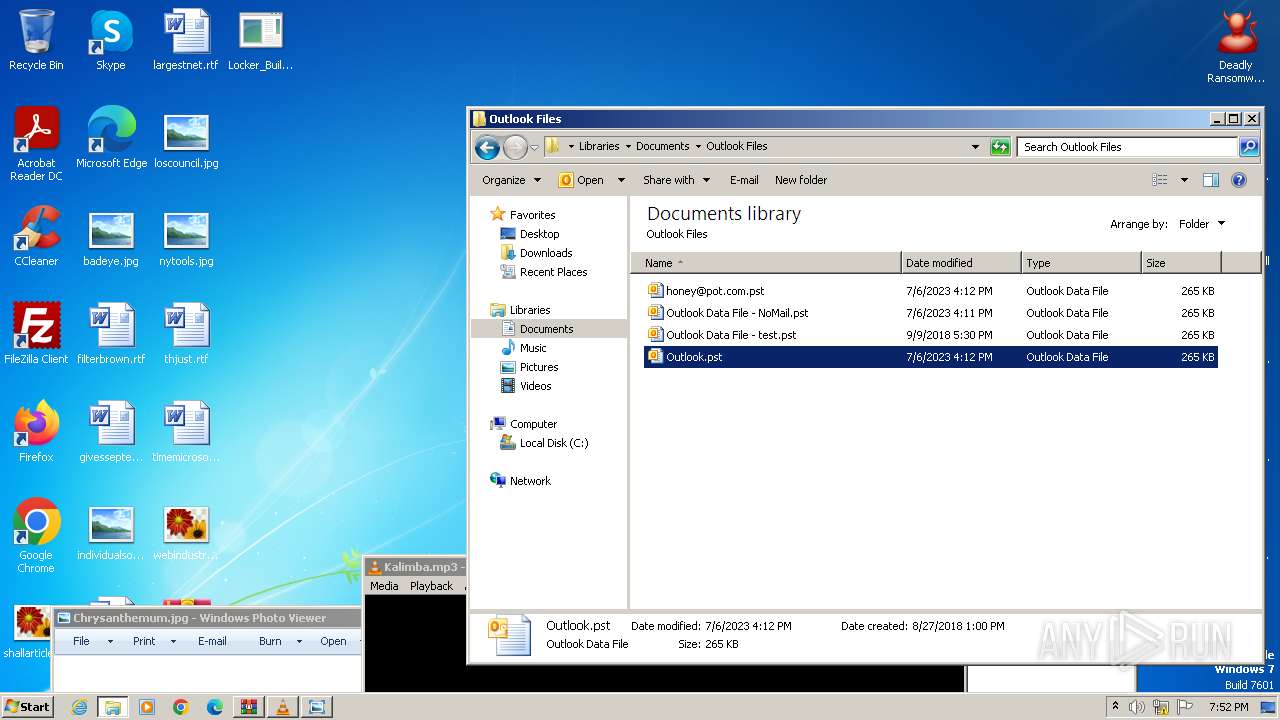Open Skype desktop shortcut
The height and width of the screenshot is (720, 1280).
pos(111,41)
